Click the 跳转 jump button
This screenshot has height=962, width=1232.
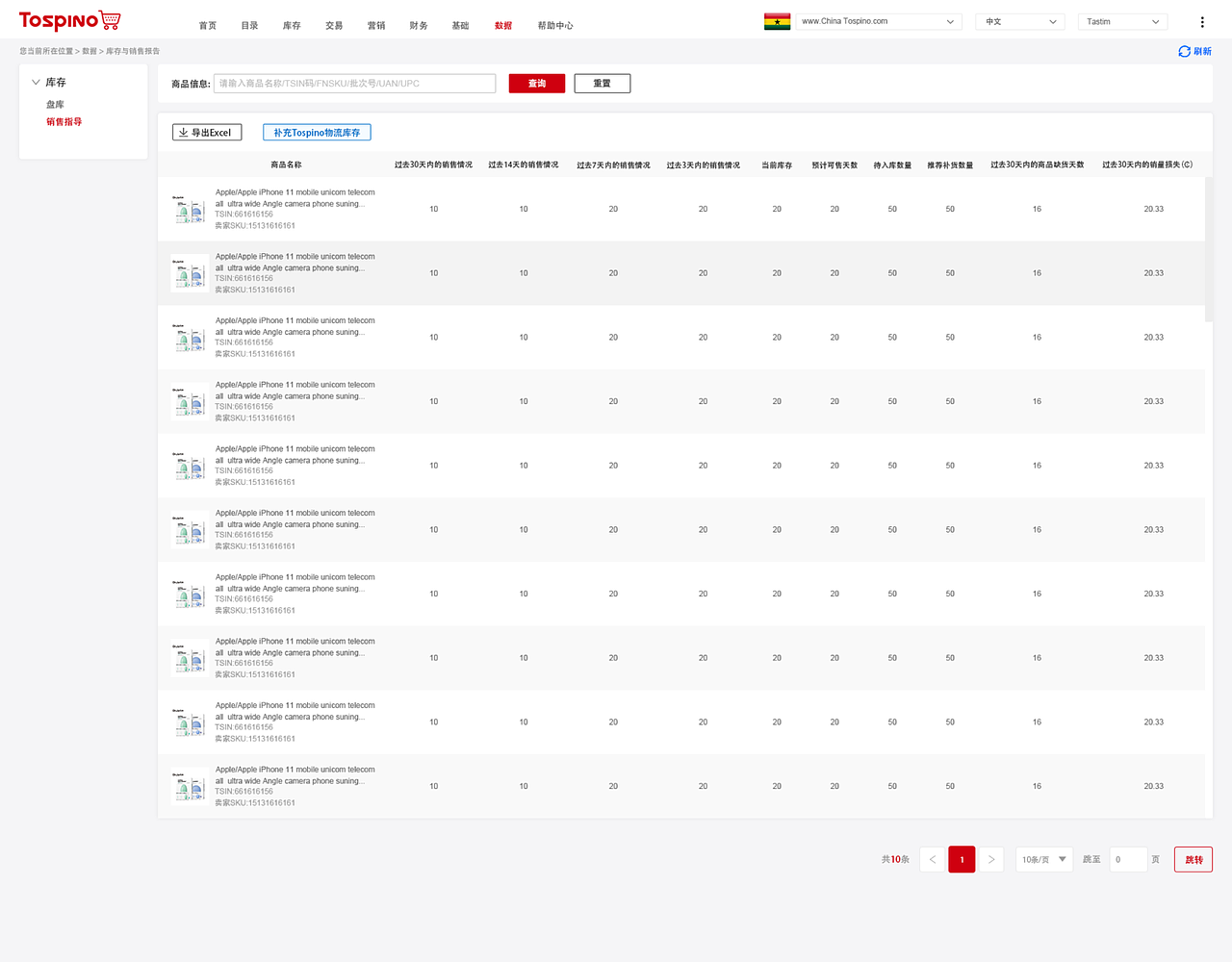pyautogui.click(x=1193, y=859)
